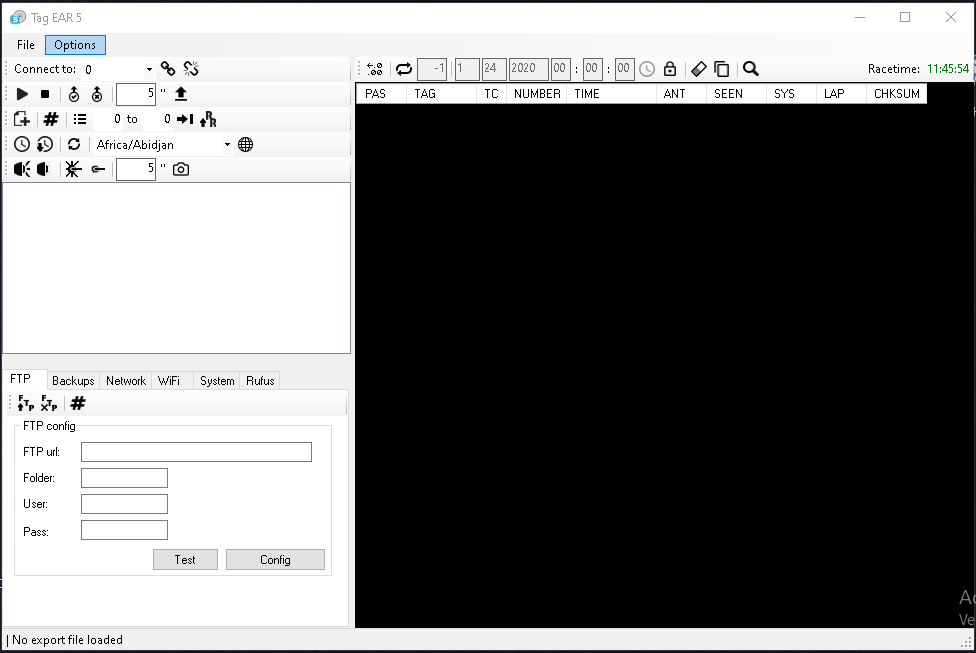This screenshot has width=976, height=653.
Task: Click the new file plus icon
Action: pyautogui.click(x=22, y=119)
